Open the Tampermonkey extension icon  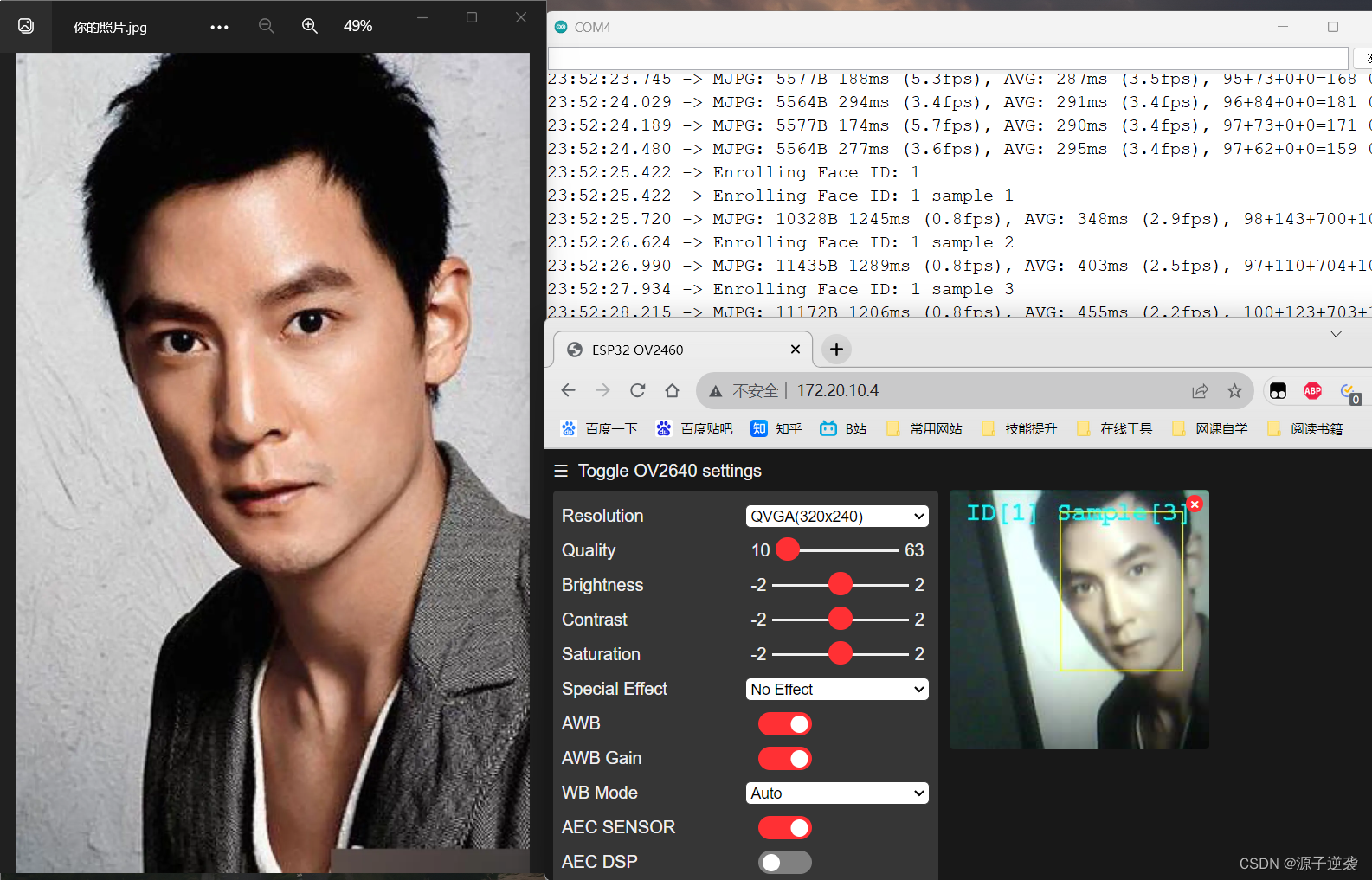coord(1278,391)
